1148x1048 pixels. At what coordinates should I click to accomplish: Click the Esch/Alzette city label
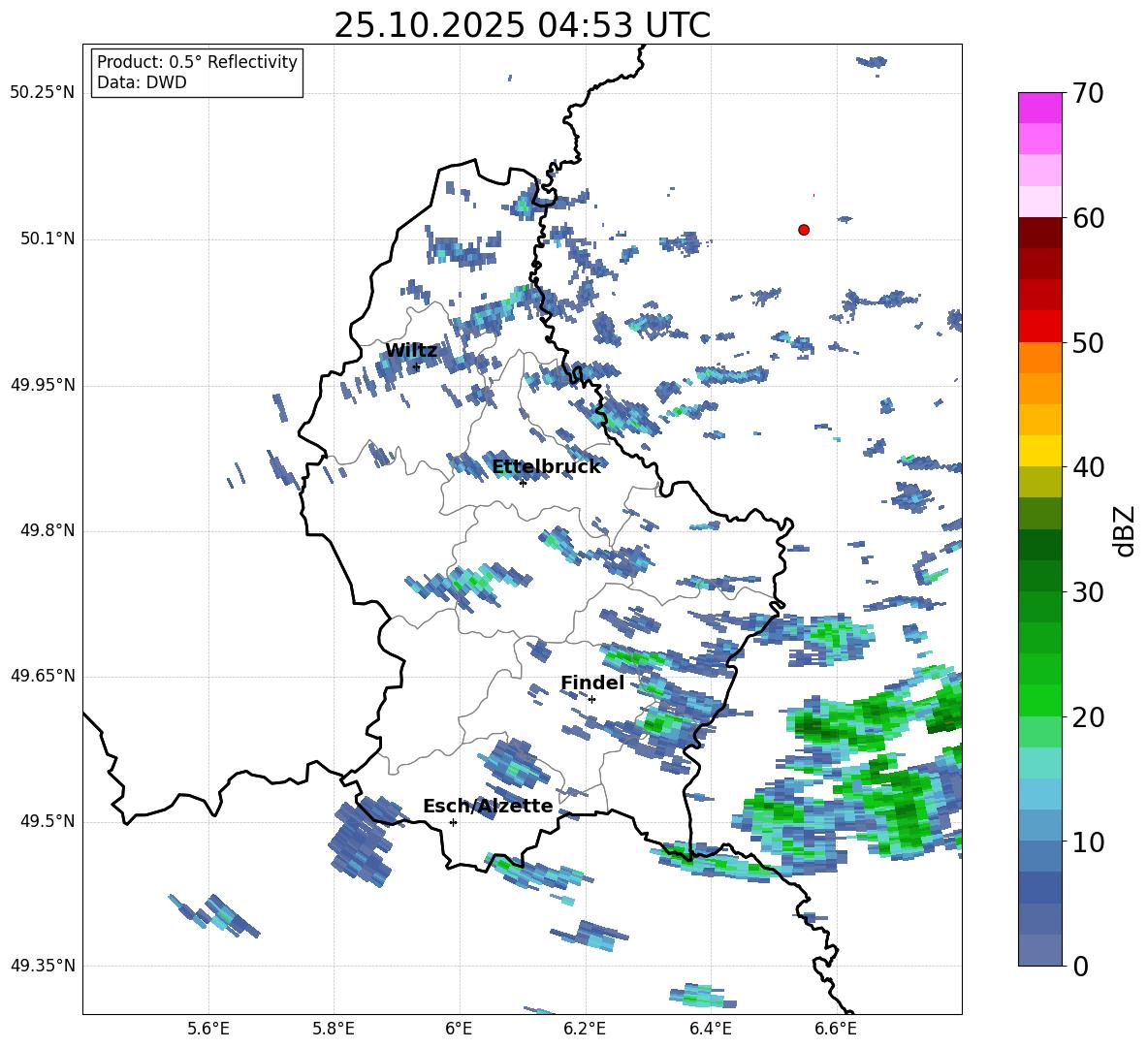(488, 807)
